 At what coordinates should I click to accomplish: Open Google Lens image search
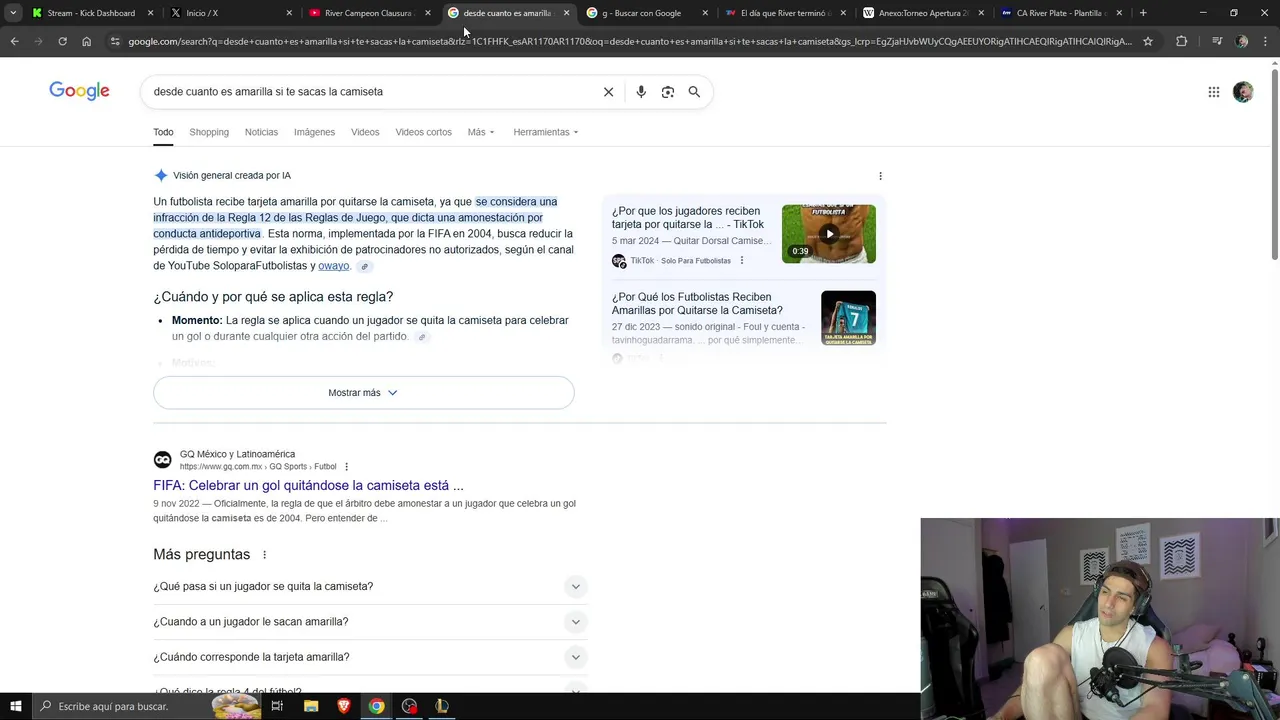668,92
